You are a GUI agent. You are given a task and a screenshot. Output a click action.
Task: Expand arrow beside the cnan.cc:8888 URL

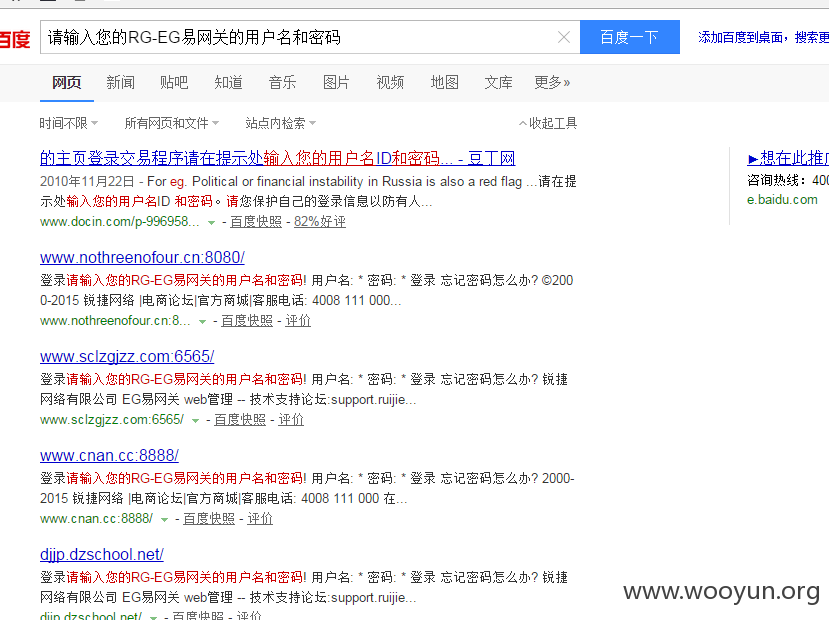pyautogui.click(x=164, y=520)
